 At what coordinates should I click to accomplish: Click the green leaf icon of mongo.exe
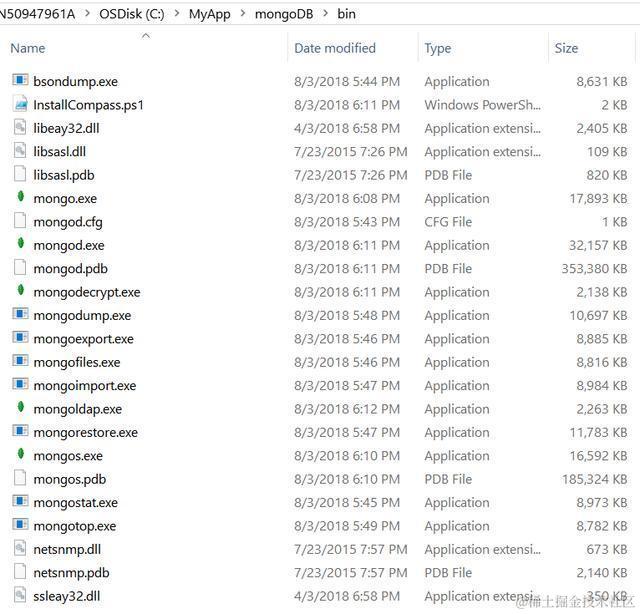click(x=21, y=197)
